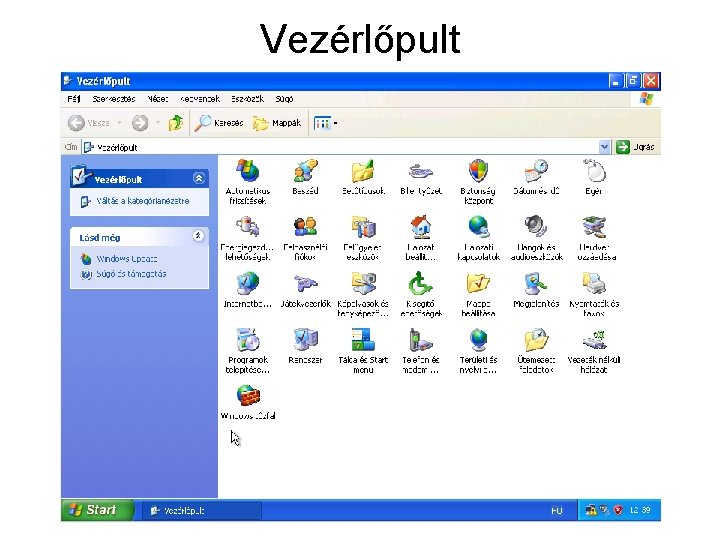Image resolution: width=720 pixels, height=540 pixels.
Task: Toggle the Mappák folders pane
Action: tap(277, 123)
